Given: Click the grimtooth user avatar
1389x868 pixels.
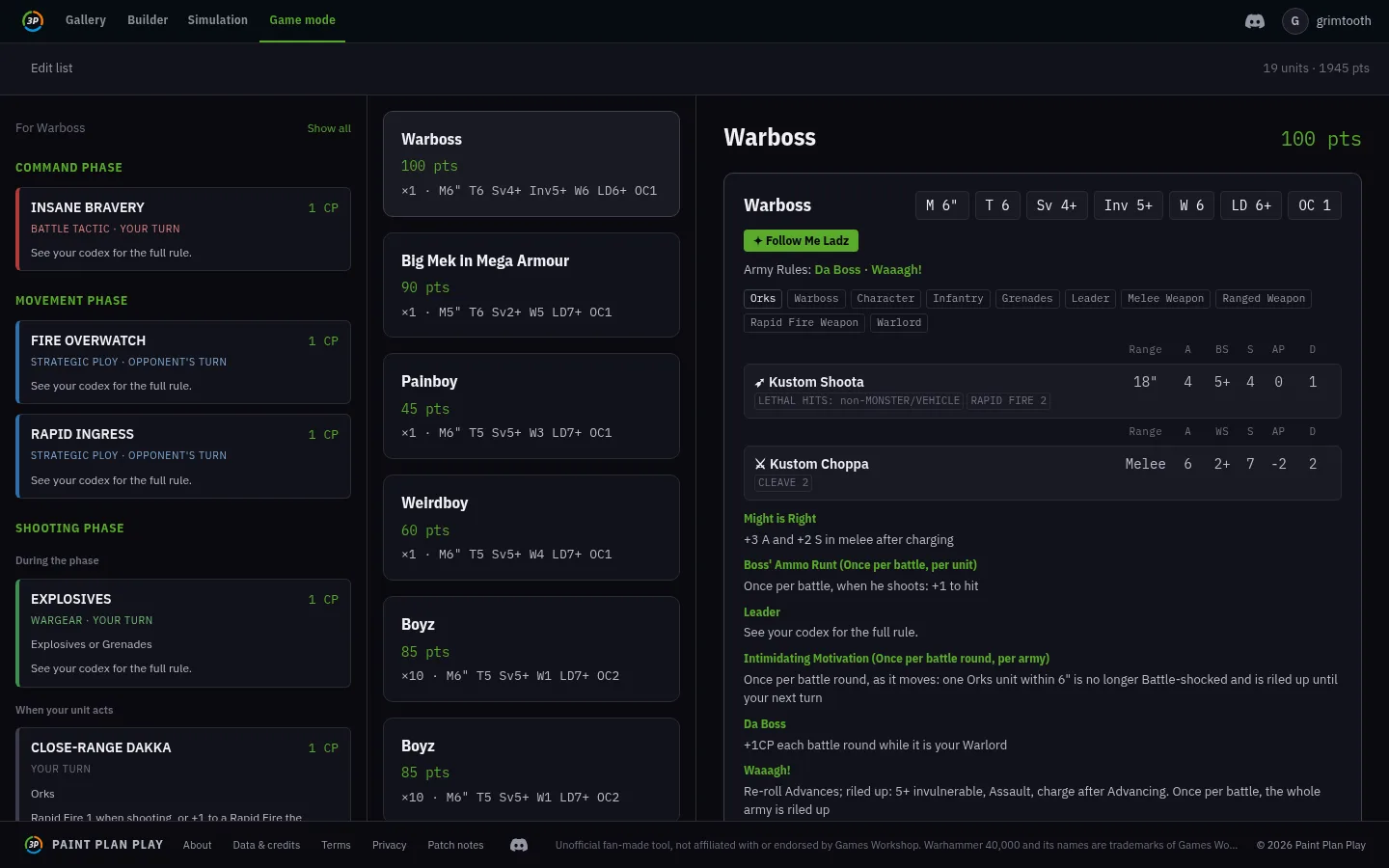Looking at the screenshot, I should (x=1294, y=20).
